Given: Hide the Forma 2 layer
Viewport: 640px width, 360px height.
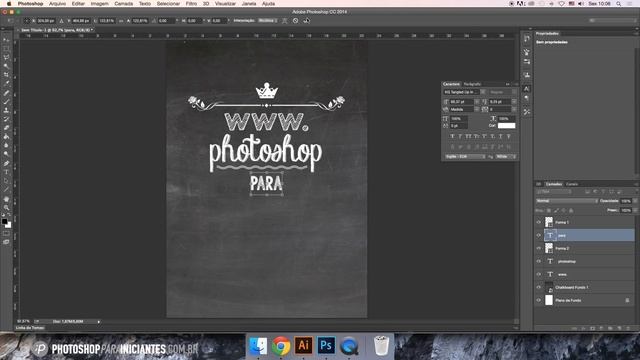Looking at the screenshot, I should pos(538,248).
